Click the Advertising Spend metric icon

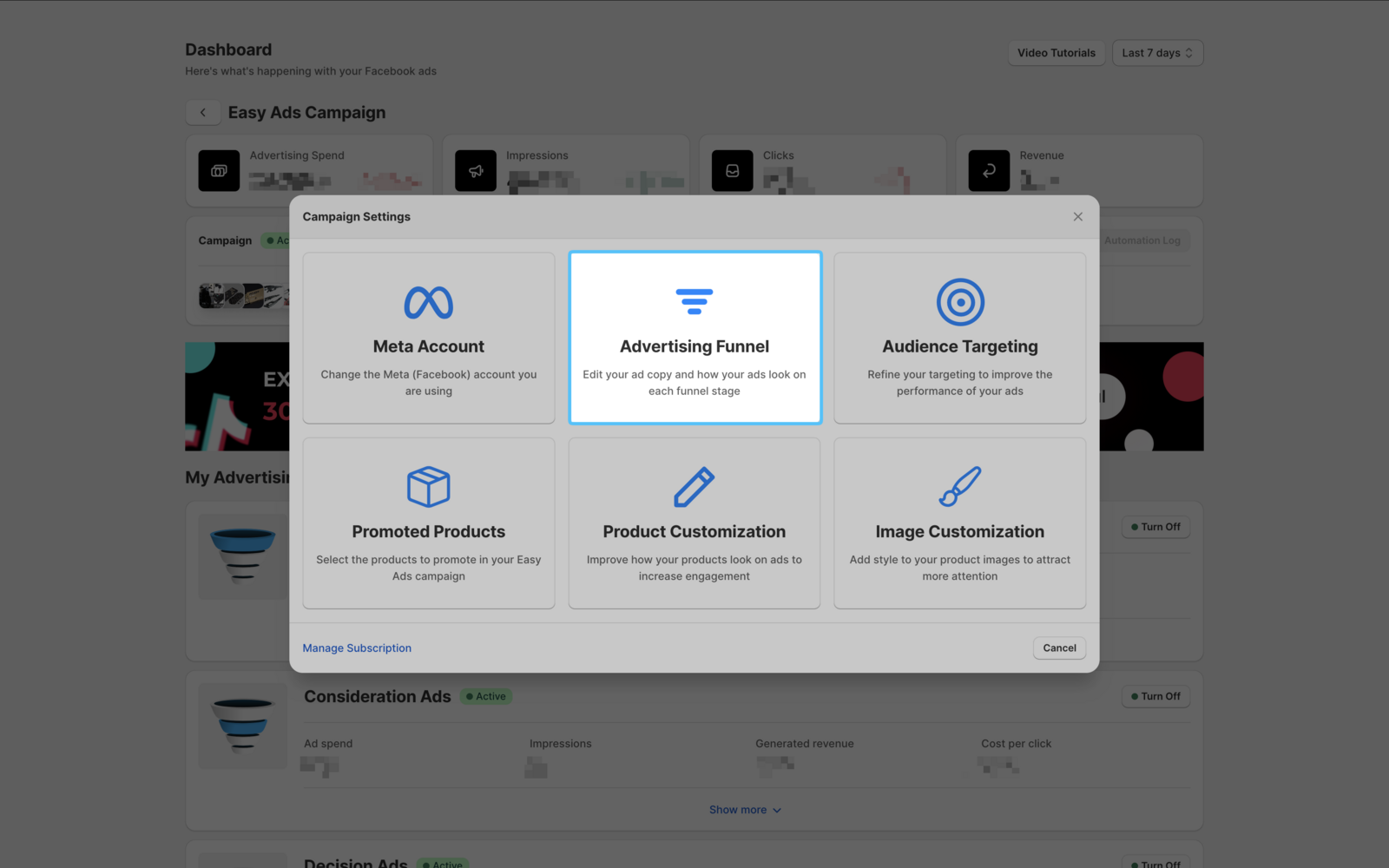point(218,171)
